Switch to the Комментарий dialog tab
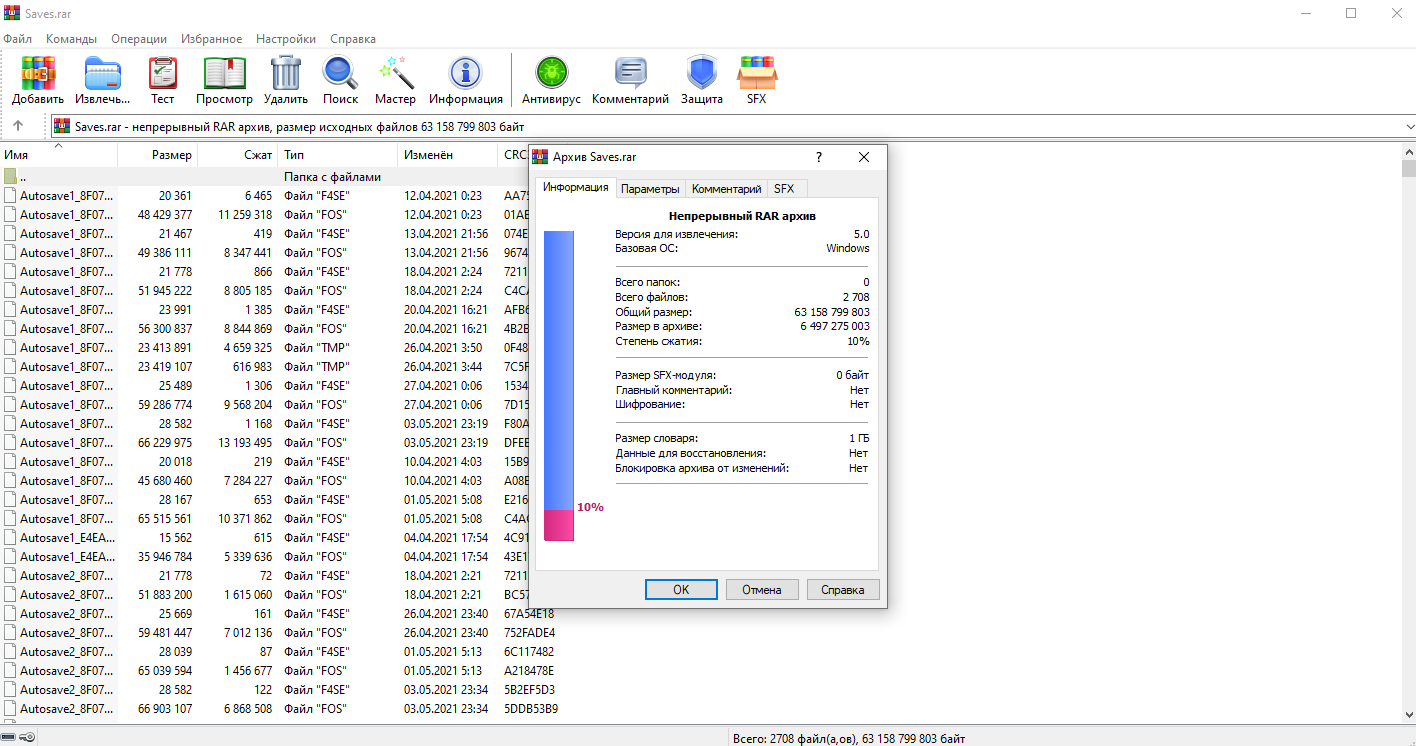1416x746 pixels. pyautogui.click(x=727, y=189)
